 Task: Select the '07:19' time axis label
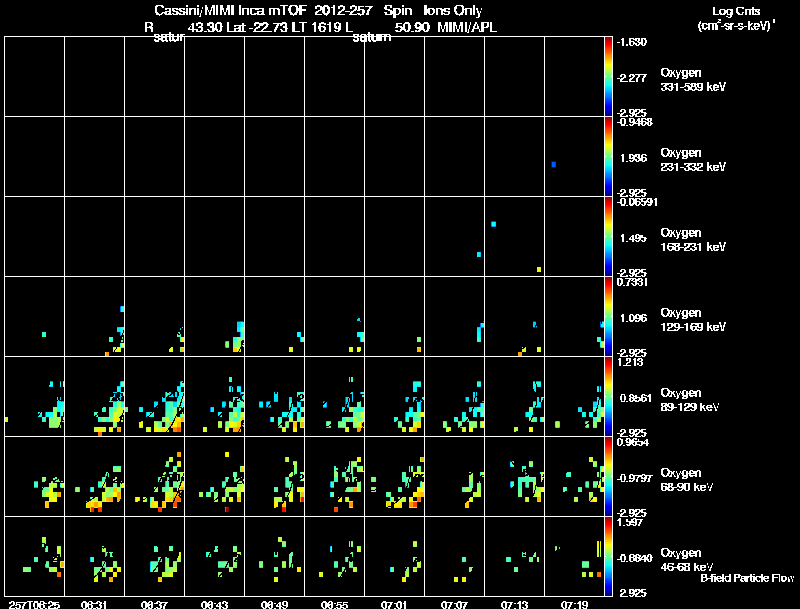pos(574,604)
